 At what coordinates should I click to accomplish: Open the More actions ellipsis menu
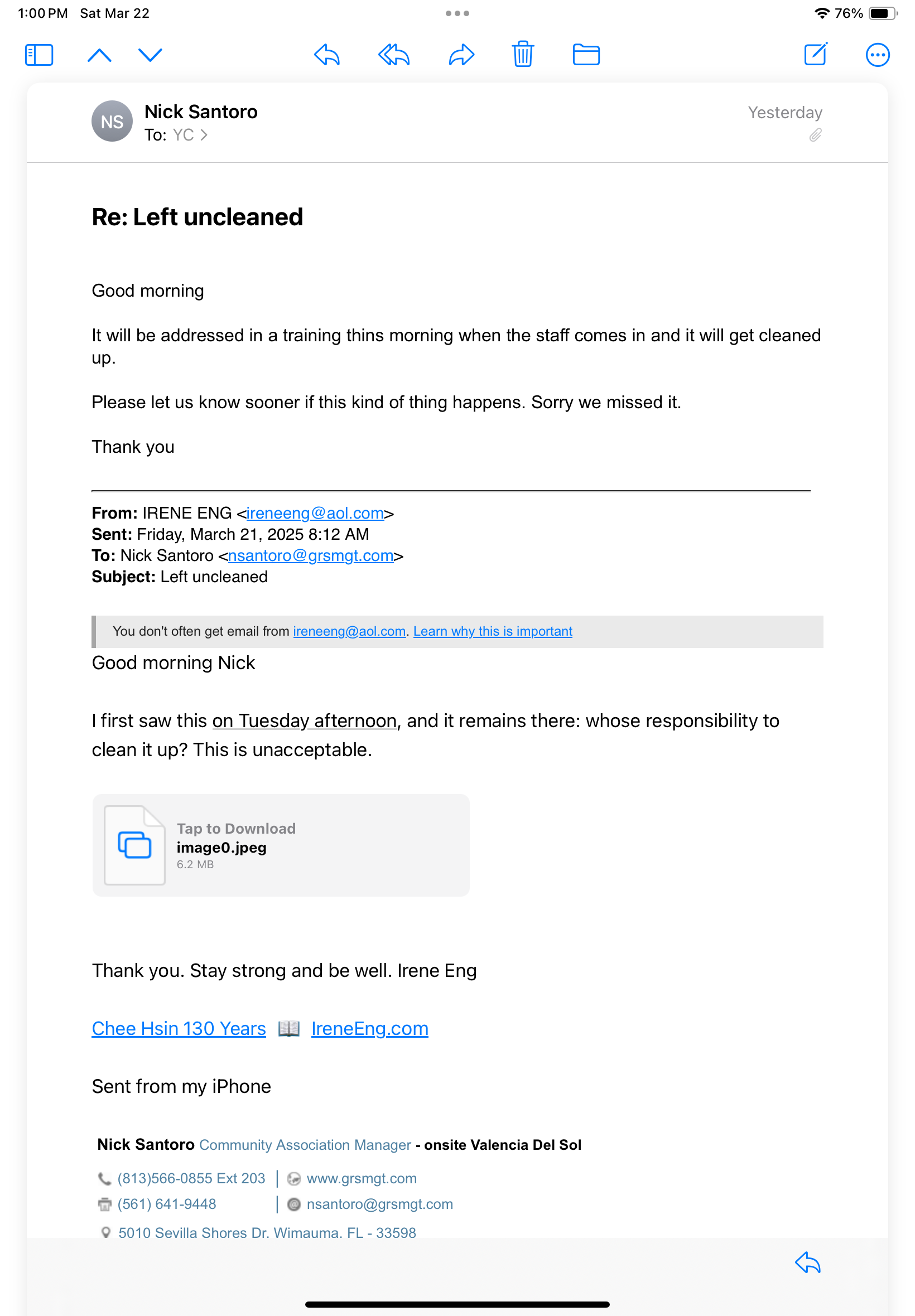tap(877, 55)
